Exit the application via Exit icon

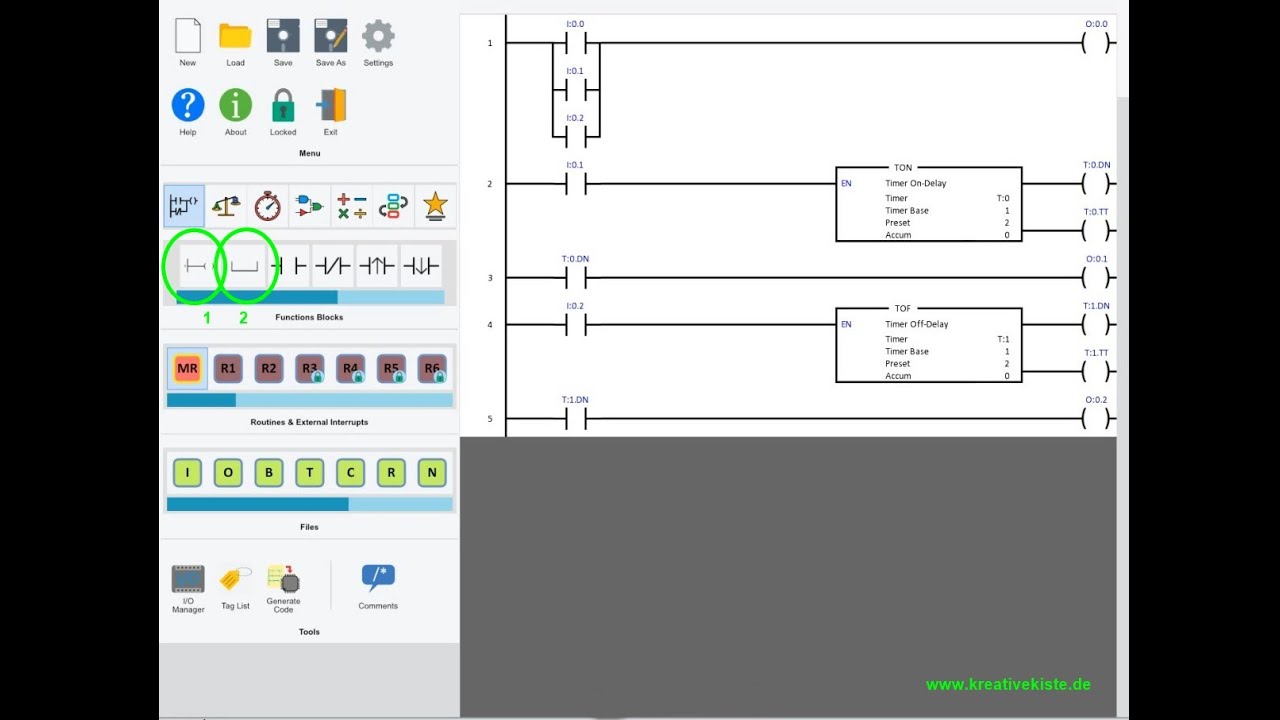click(331, 105)
